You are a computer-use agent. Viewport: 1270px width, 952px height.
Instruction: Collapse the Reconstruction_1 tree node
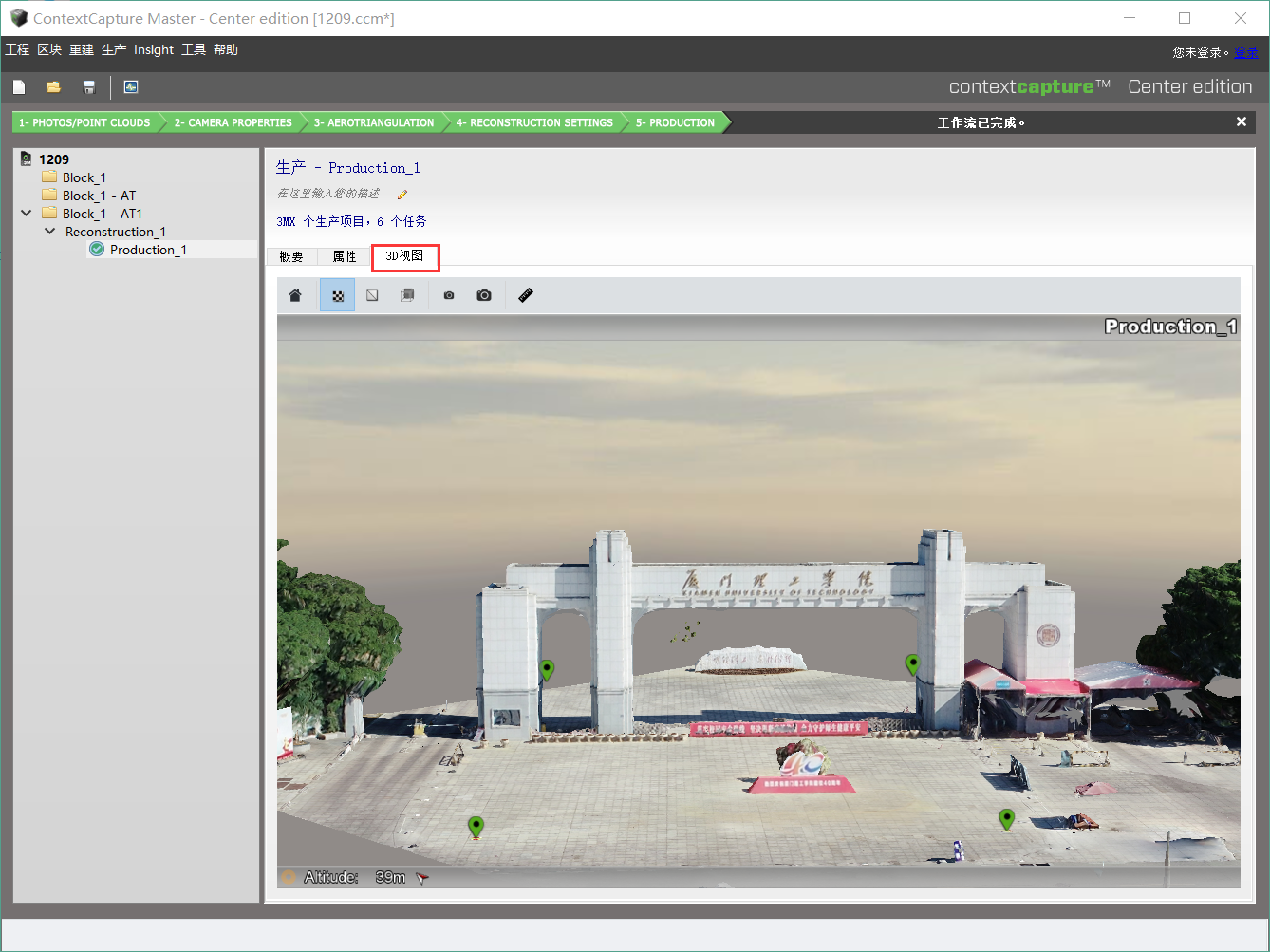coord(49,232)
